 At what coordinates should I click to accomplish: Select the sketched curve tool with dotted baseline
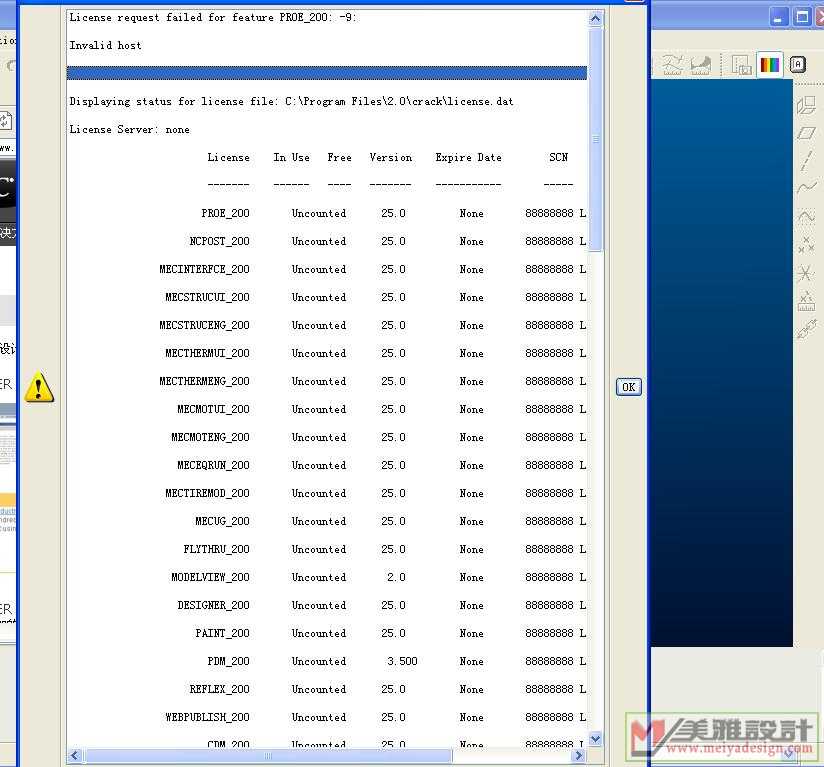click(x=806, y=216)
